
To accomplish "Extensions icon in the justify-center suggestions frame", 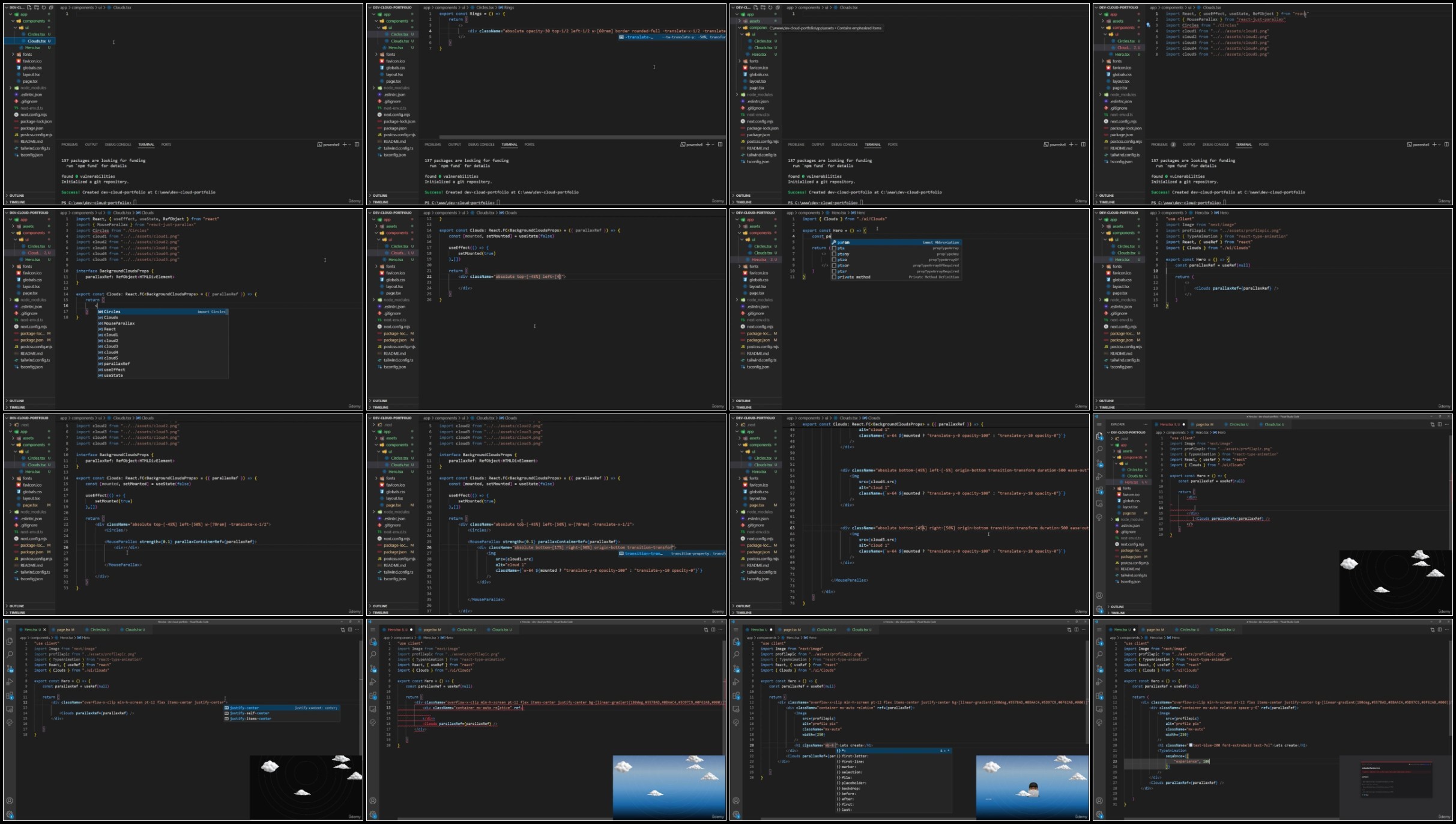I will tap(10, 696).
